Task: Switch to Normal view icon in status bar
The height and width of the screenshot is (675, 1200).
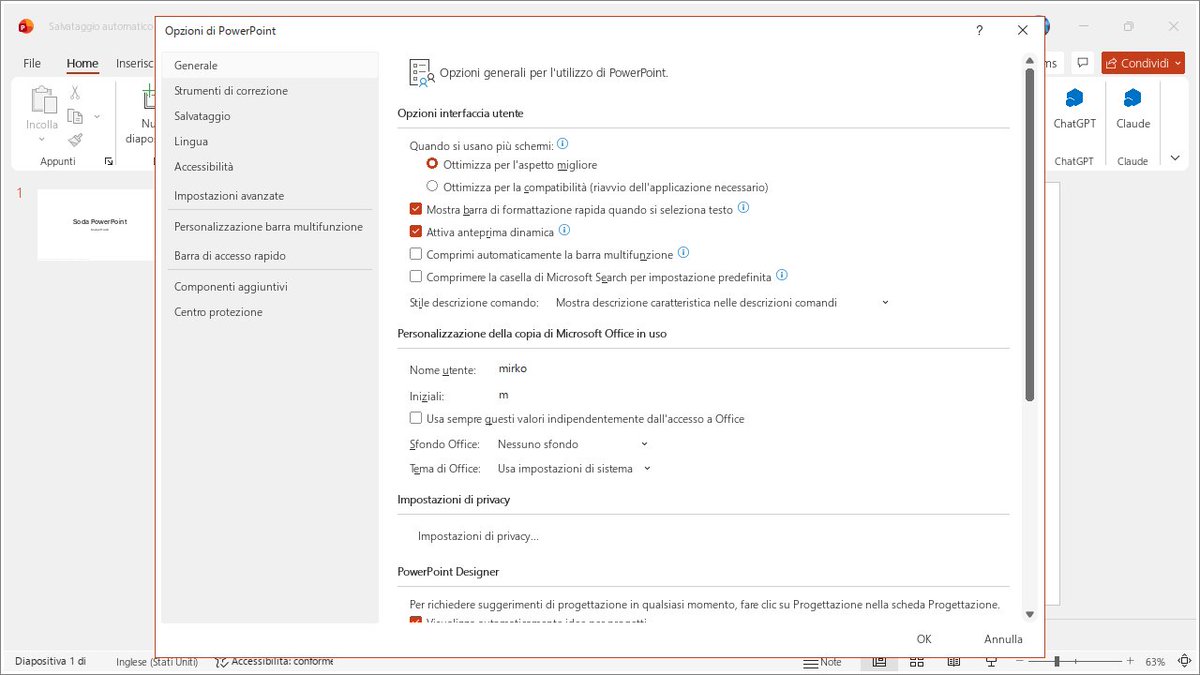Action: click(x=879, y=662)
